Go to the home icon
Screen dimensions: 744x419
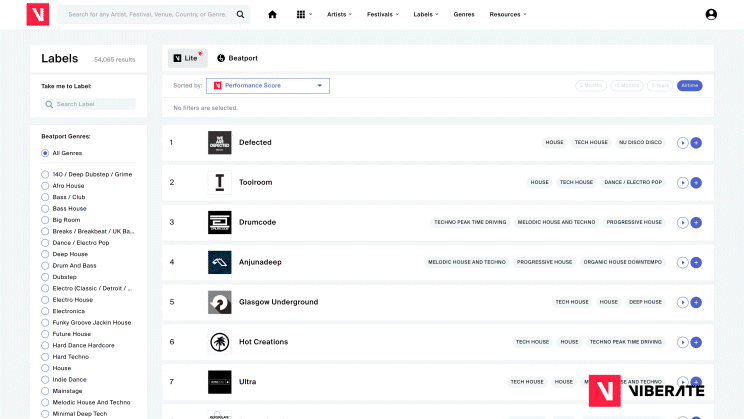[272, 14]
